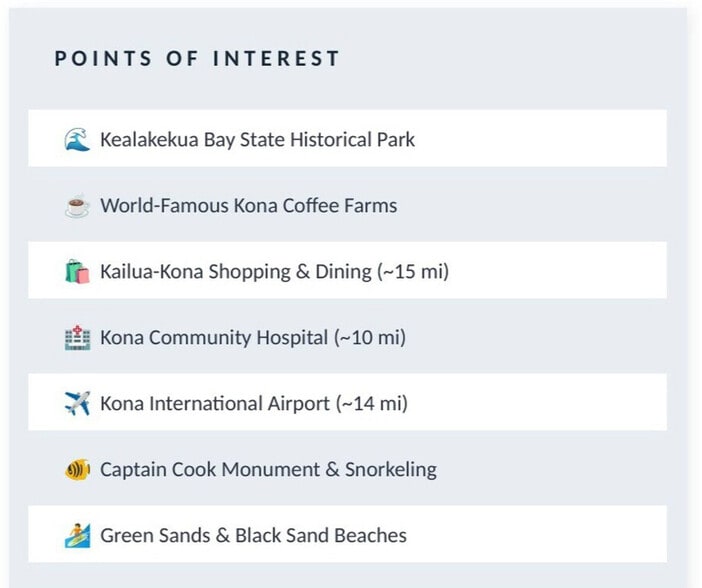Click the wave icon beside Kealakekua Bay
The image size is (702, 588).
77,139
